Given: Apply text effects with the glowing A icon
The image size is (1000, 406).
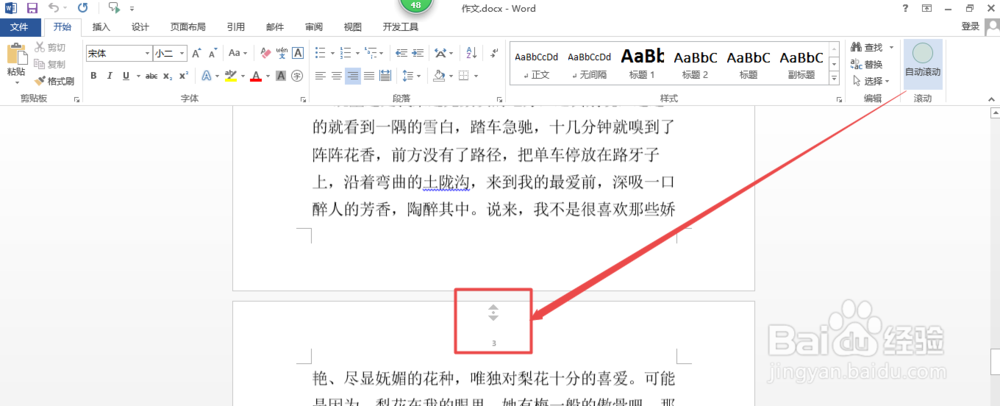Looking at the screenshot, I should click(207, 76).
